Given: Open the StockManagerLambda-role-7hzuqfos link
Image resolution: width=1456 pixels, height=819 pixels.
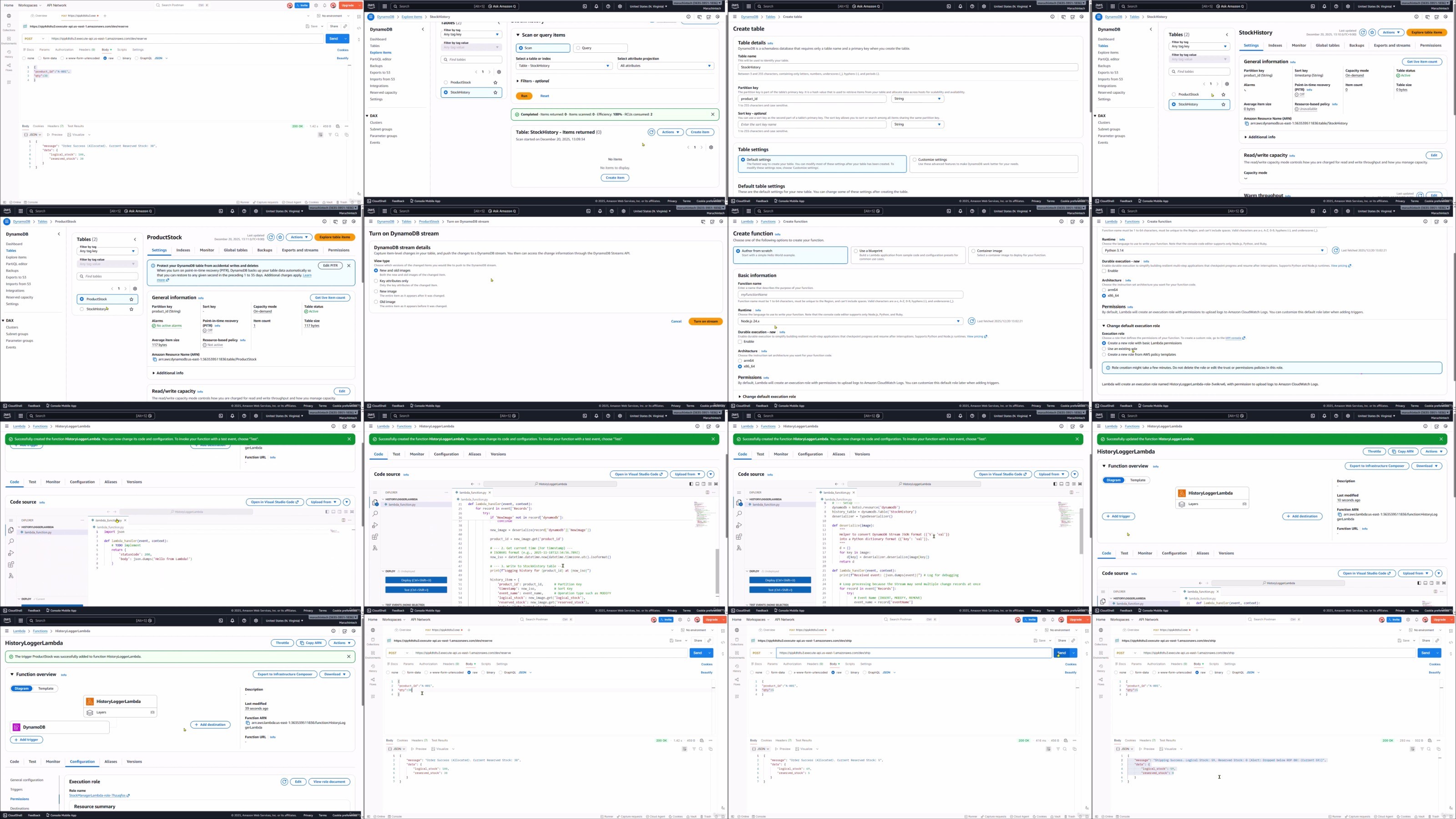Looking at the screenshot, I should click(x=97, y=796).
